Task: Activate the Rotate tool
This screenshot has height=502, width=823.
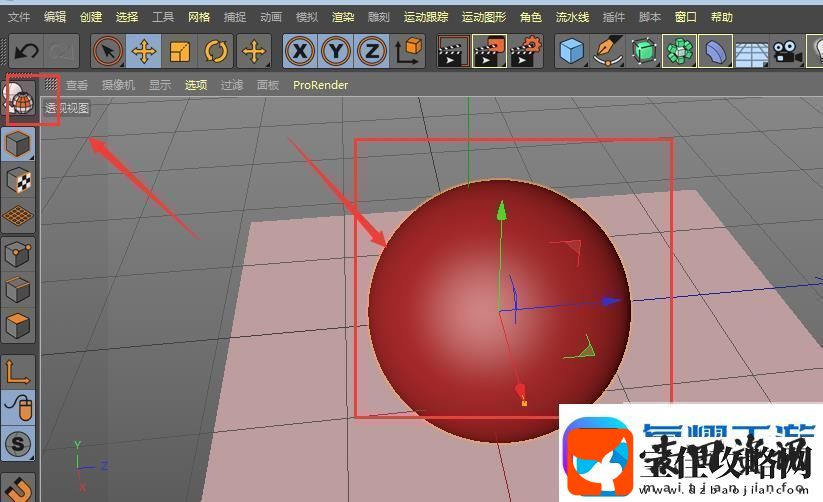Action: pos(216,51)
